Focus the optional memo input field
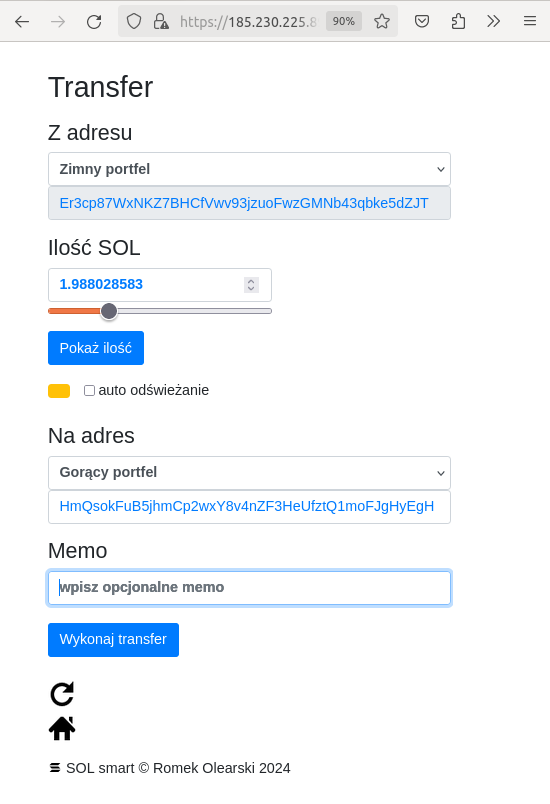The image size is (550, 804). (x=249, y=588)
